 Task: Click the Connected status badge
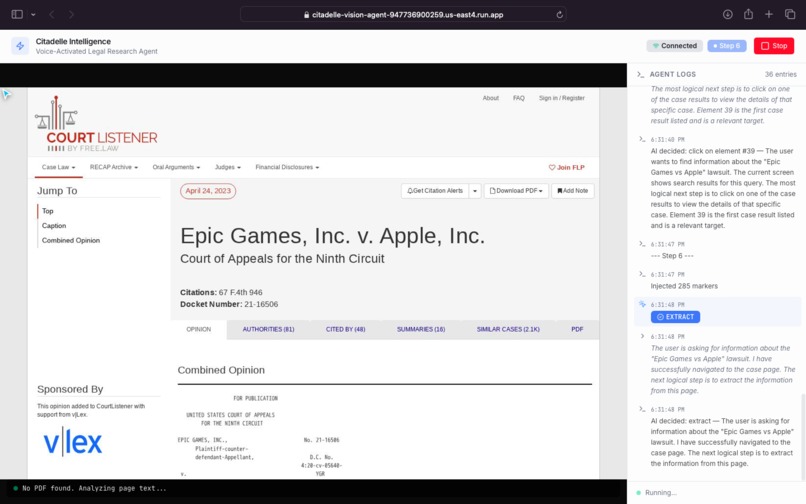(674, 46)
